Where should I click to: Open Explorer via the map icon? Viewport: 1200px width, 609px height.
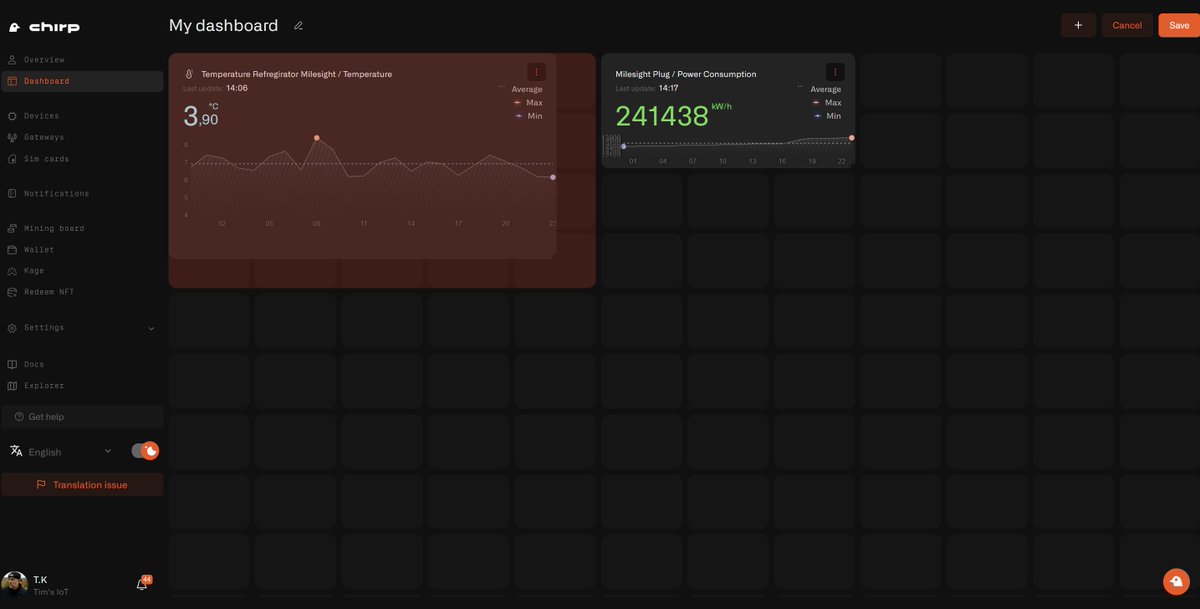click(x=12, y=386)
